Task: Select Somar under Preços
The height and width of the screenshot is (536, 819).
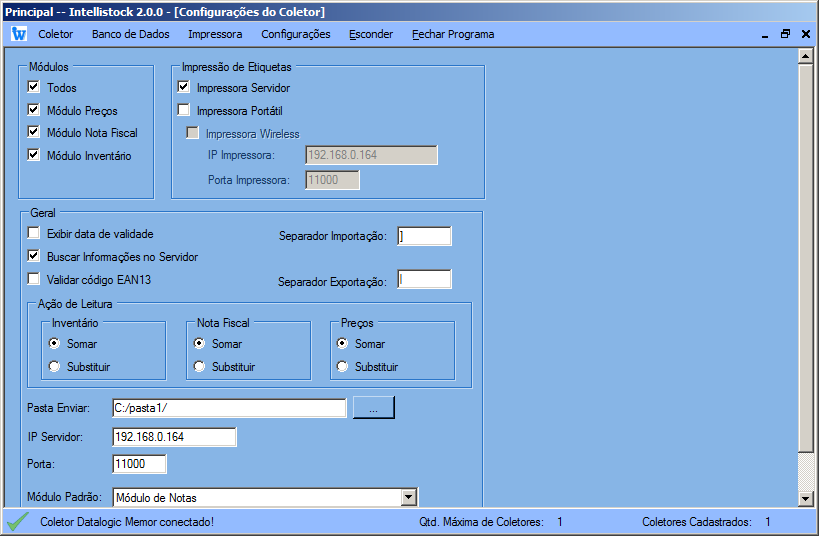Action: [x=342, y=343]
